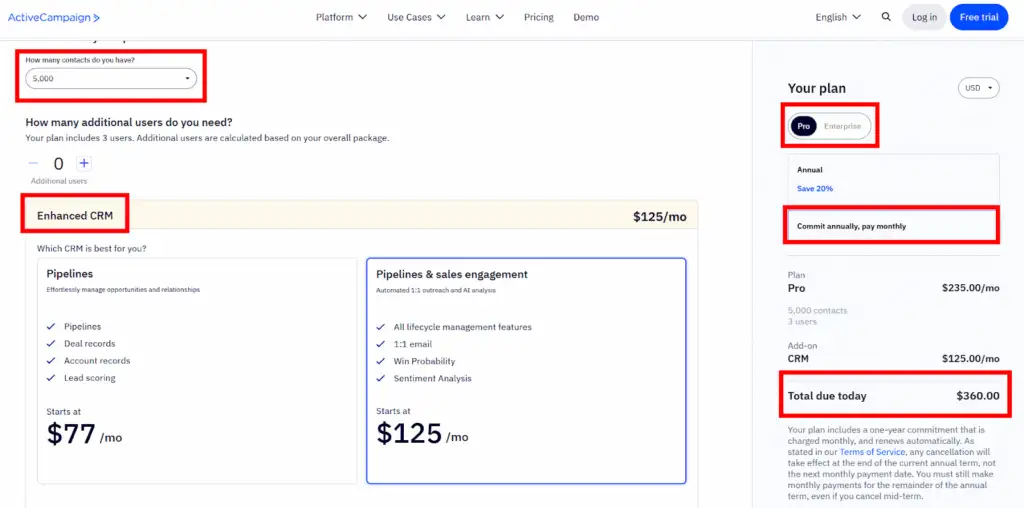Open the contacts count dropdown showing 5,000

[111, 78]
